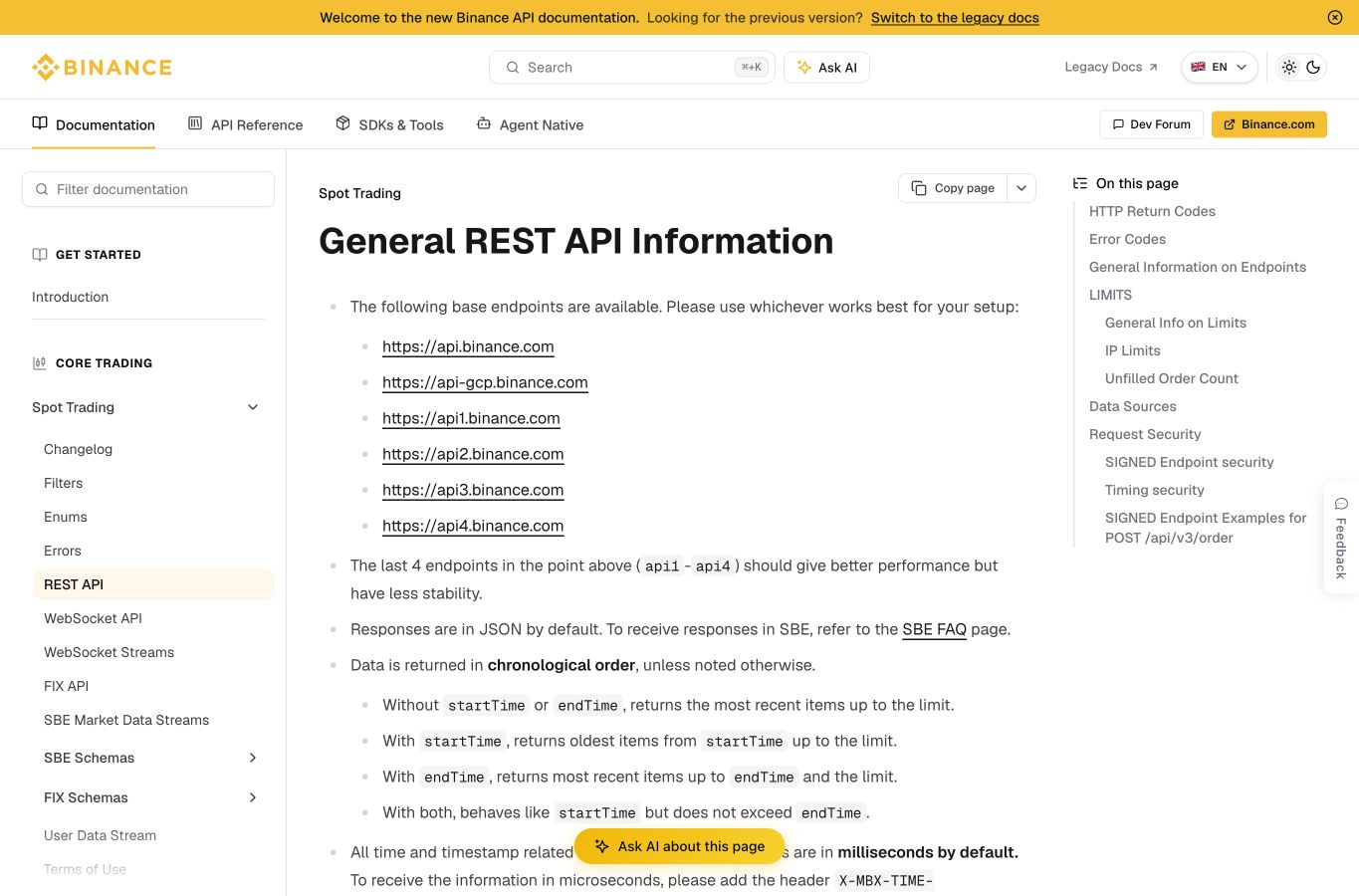Collapse the Spot Trading section chevron
The image size is (1359, 896).
[253, 407]
